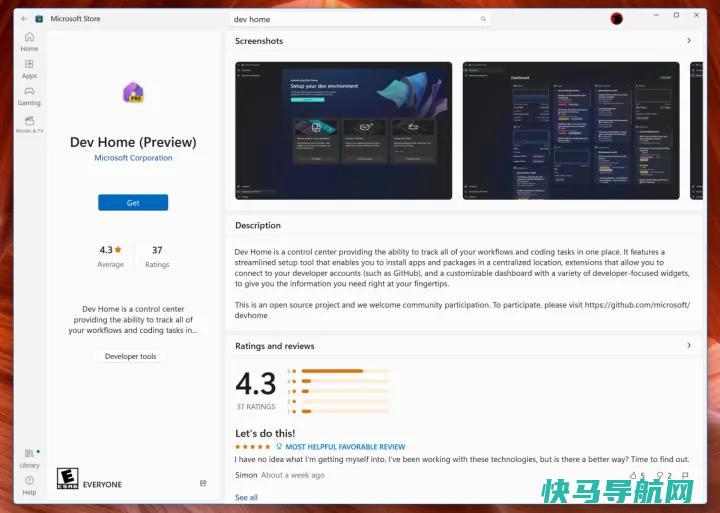Click the Get button
Viewport: 720px width, 513px height.
[x=133, y=203]
